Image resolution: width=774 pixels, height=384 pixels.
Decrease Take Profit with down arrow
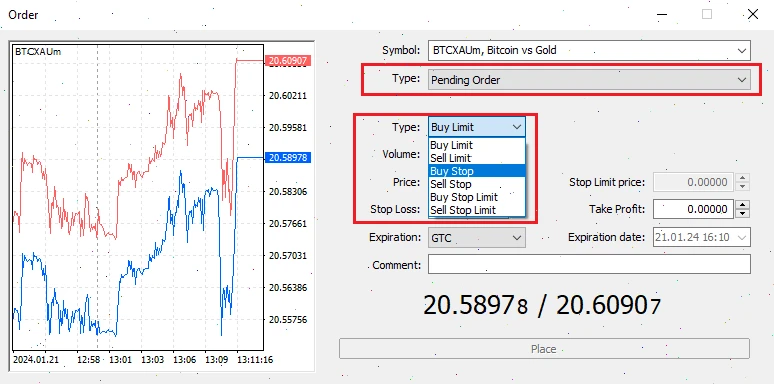coord(742,213)
